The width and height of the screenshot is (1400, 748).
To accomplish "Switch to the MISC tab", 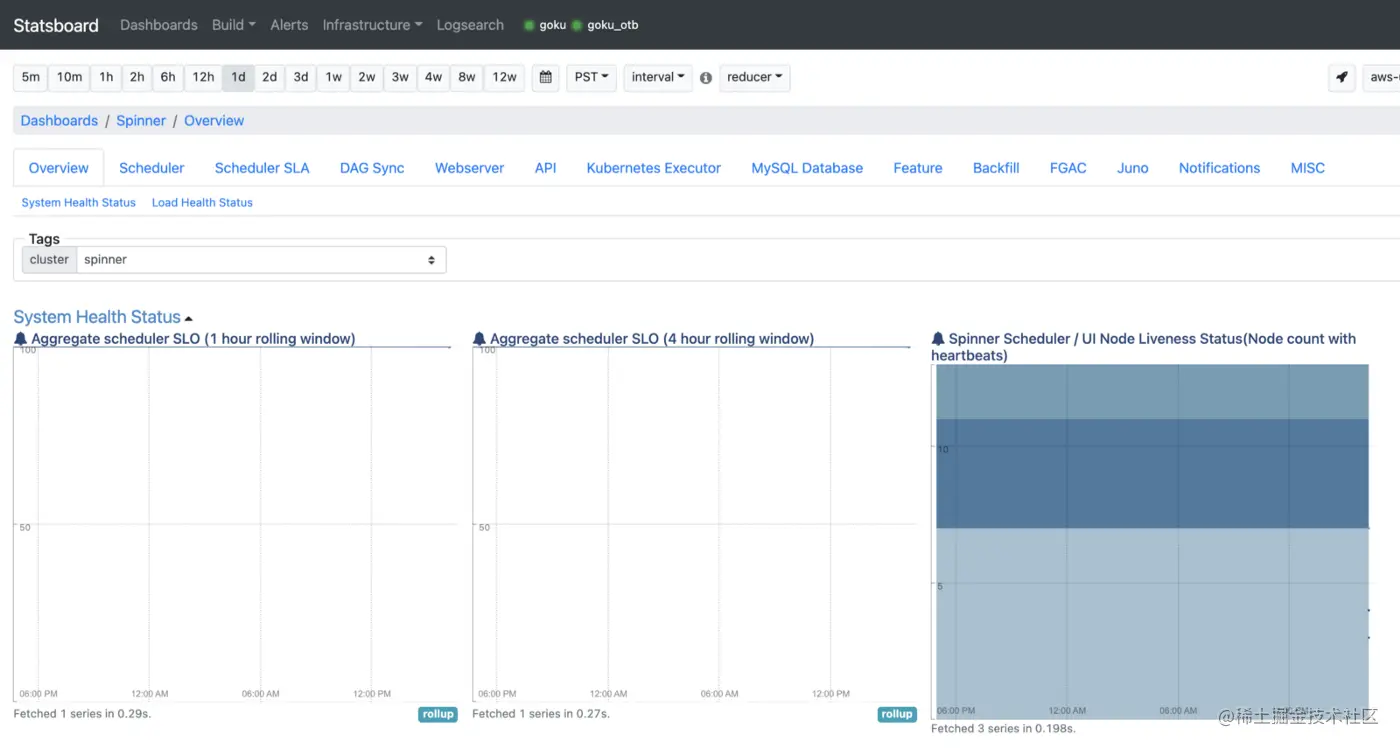I will pyautogui.click(x=1307, y=168).
